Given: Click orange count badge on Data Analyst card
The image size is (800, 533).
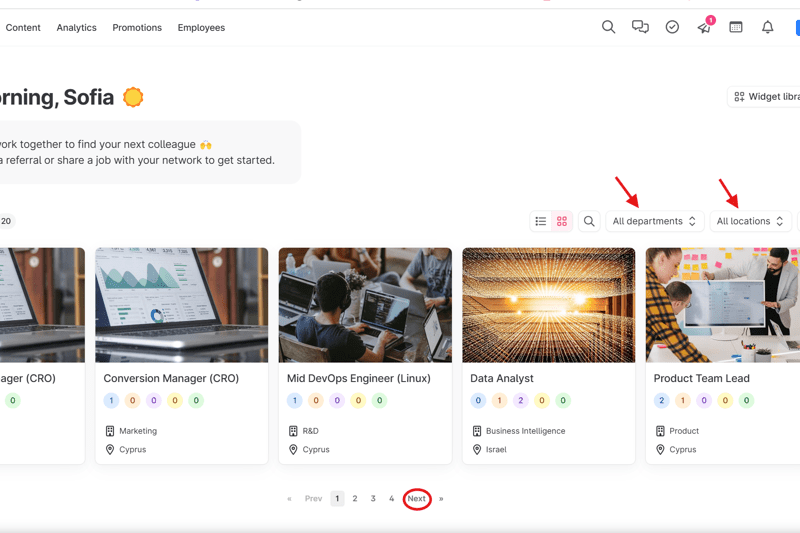Looking at the screenshot, I should coord(499,400).
